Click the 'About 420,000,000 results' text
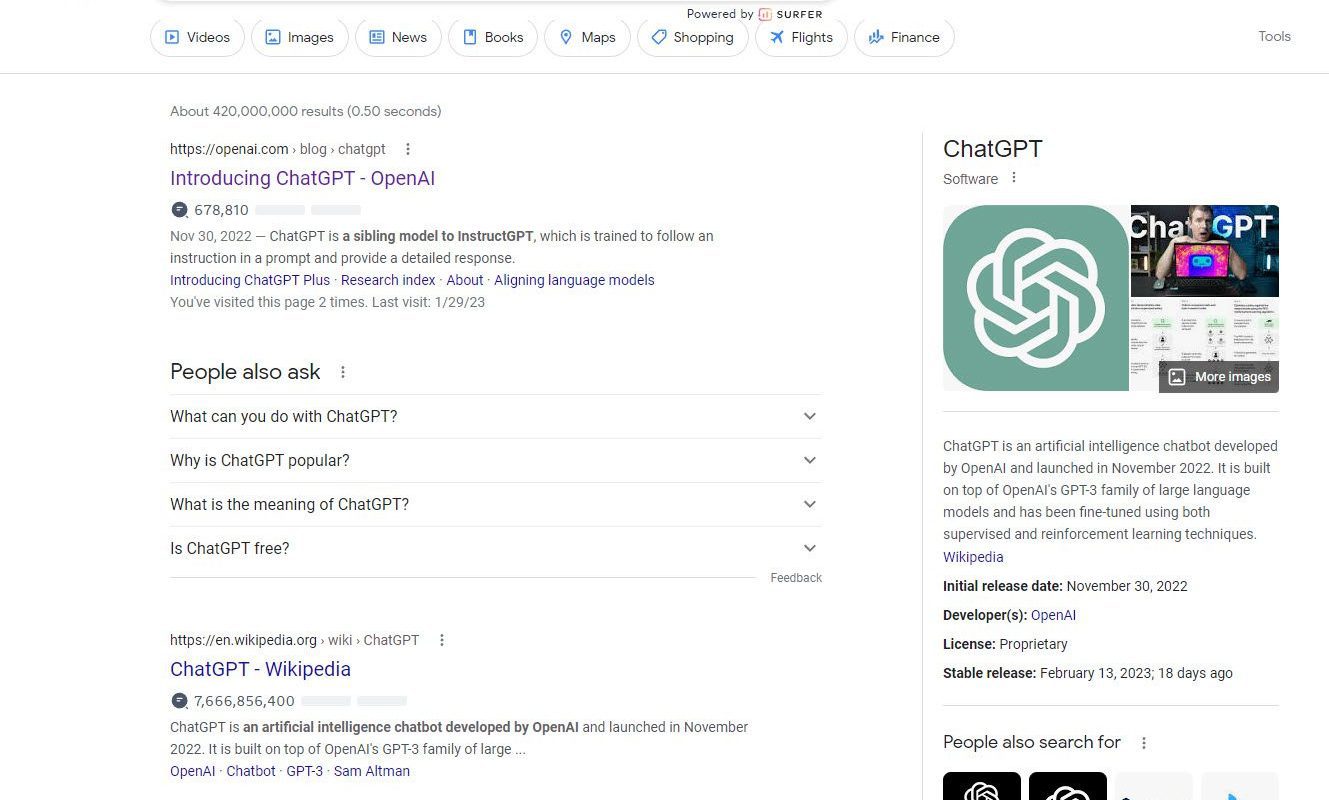 coord(305,111)
